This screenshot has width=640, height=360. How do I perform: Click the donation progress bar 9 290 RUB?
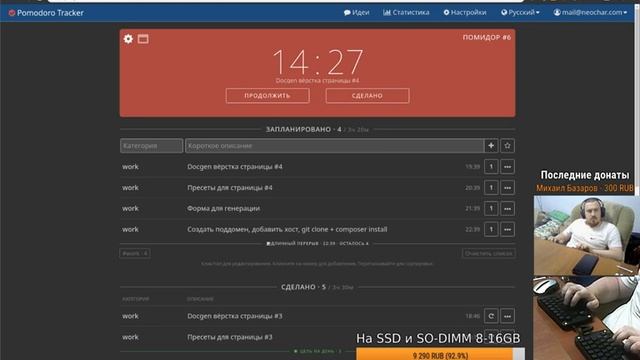pyautogui.click(x=440, y=354)
